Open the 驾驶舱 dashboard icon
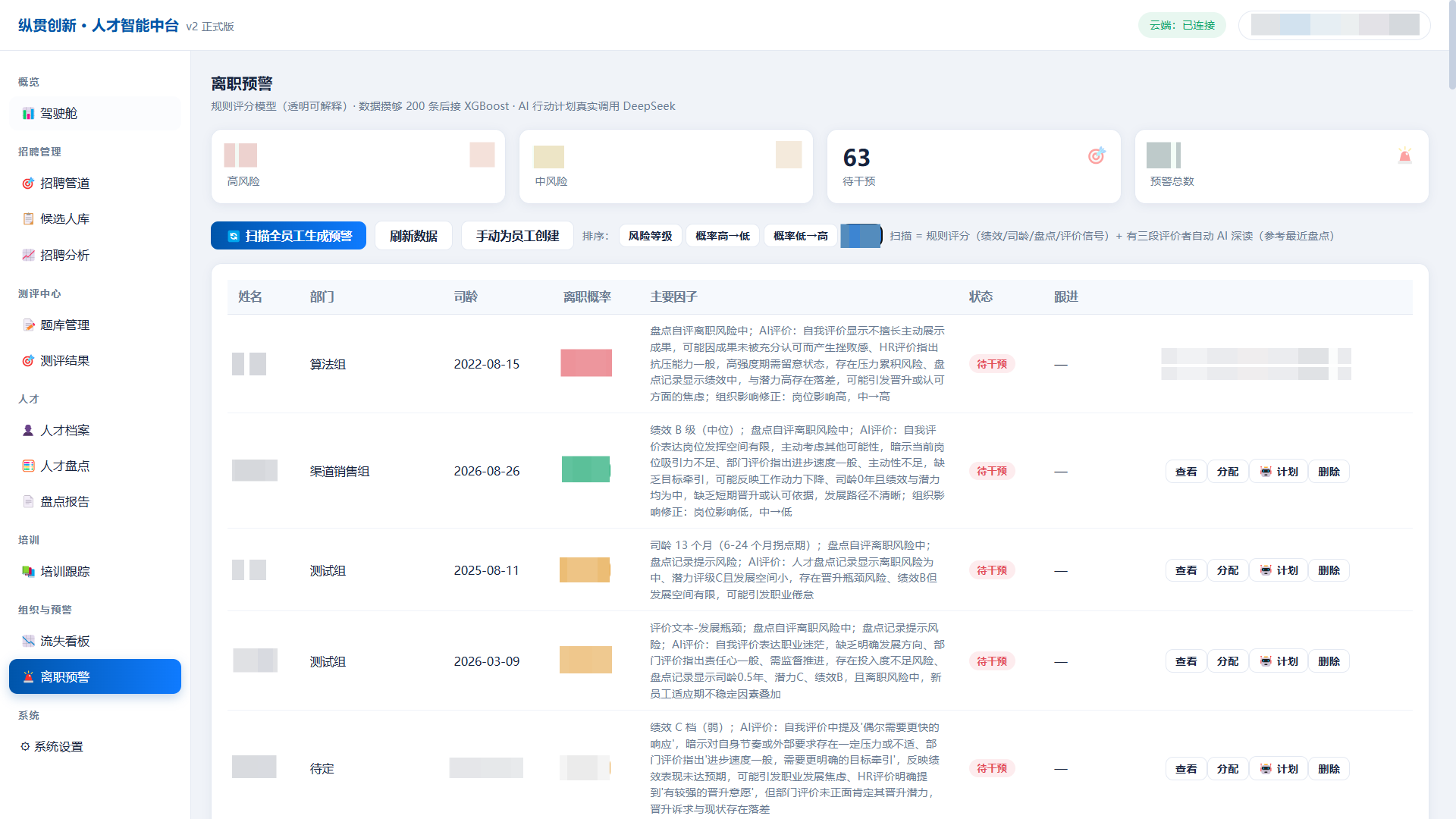Image resolution: width=1456 pixels, height=819 pixels. coord(28,114)
